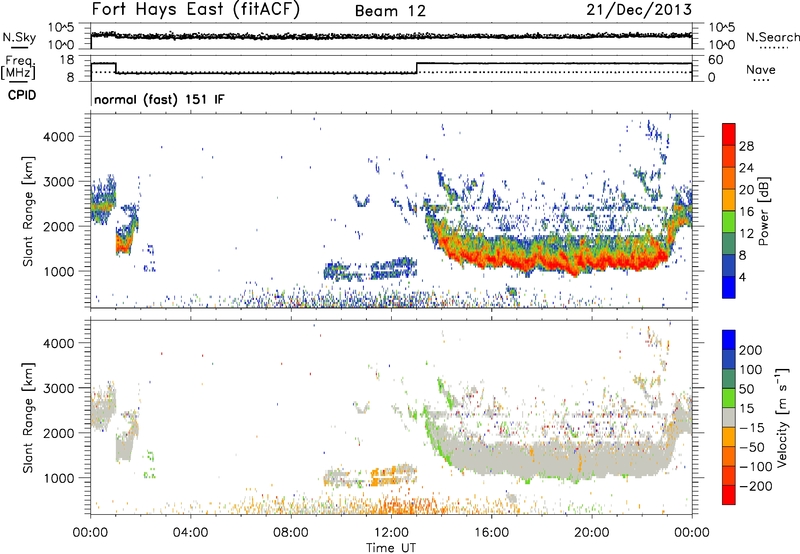Click the '100' velocity colorbar label

click(751, 370)
